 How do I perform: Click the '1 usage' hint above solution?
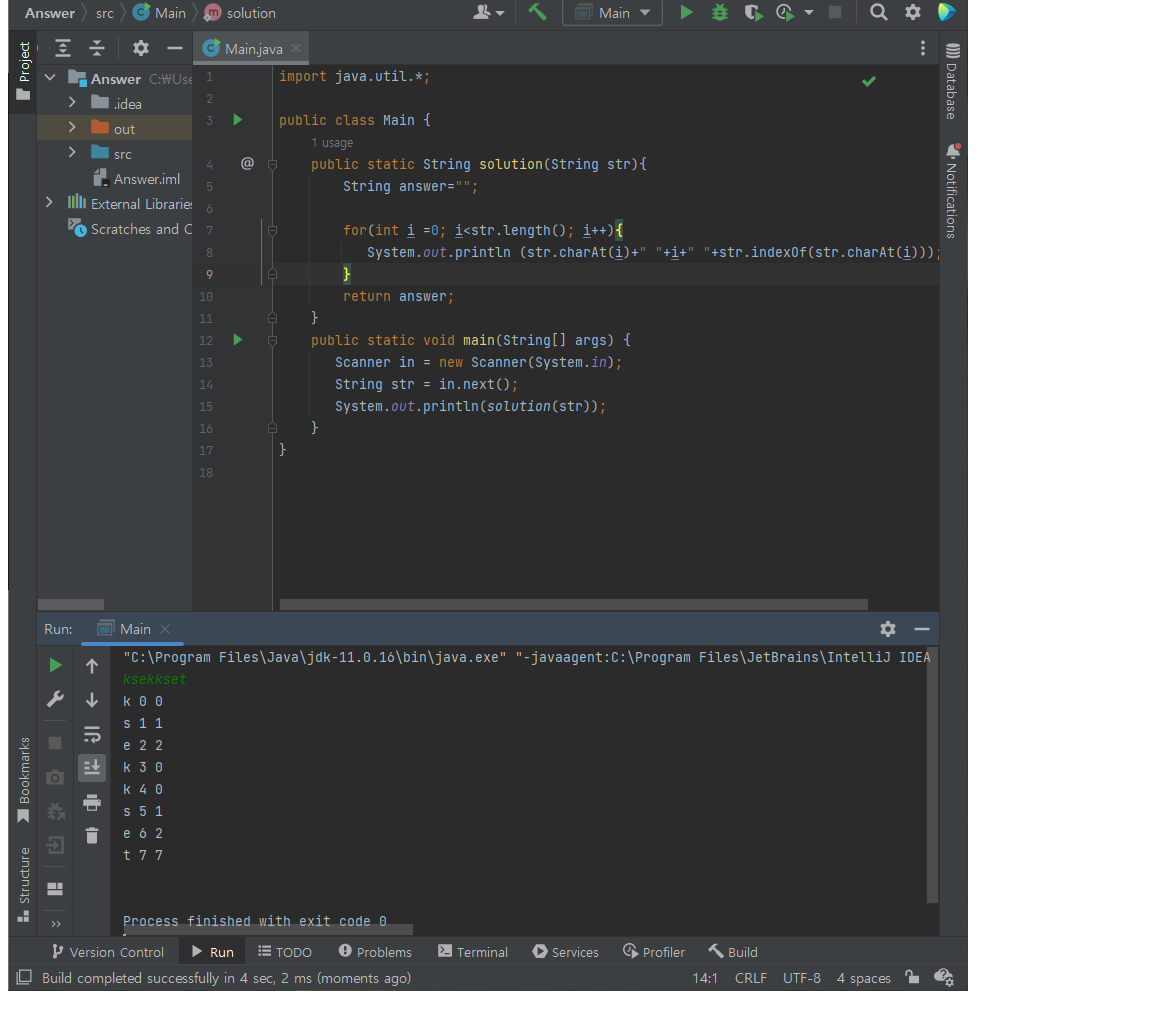click(332, 143)
